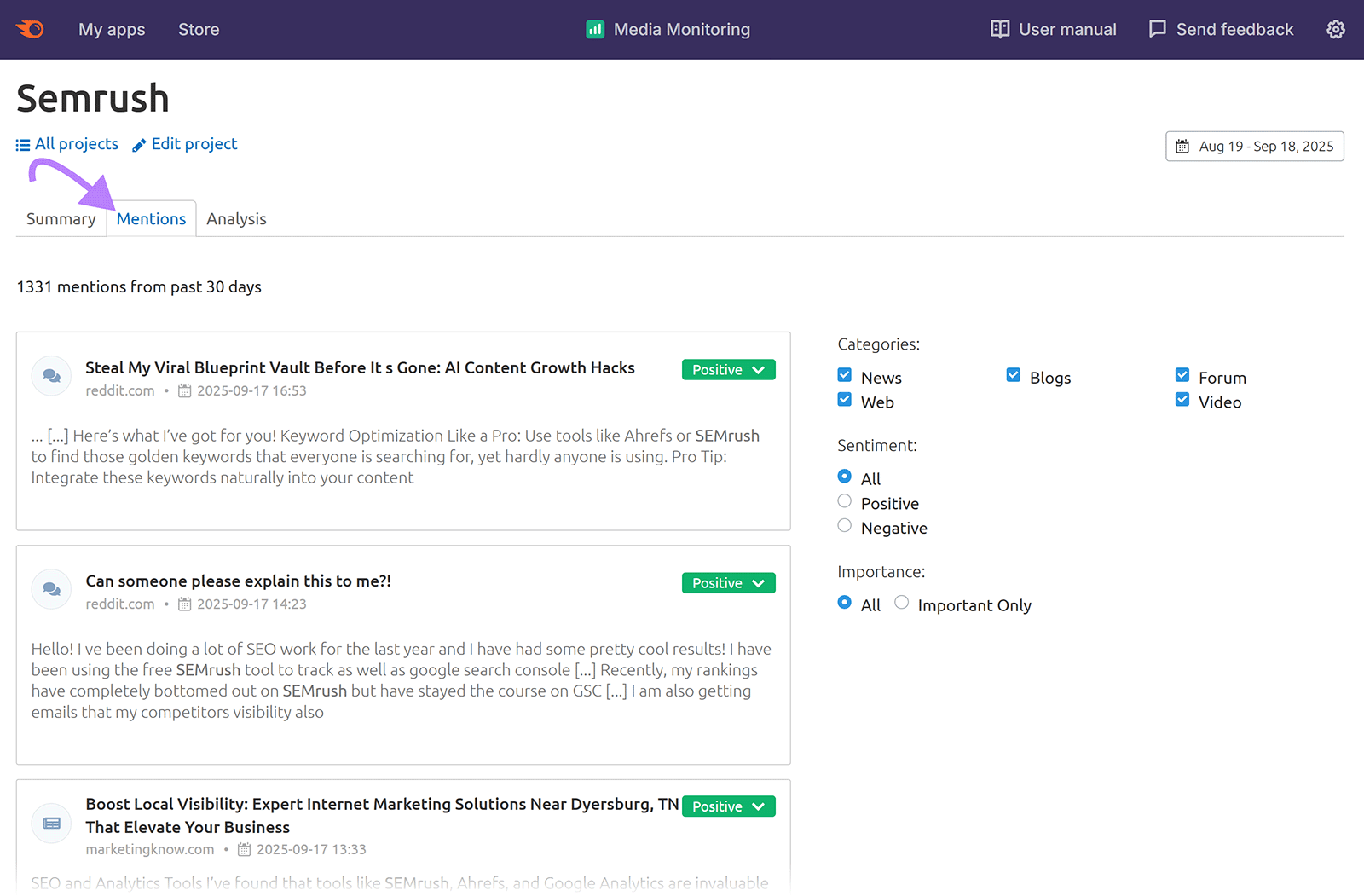
Task: Click the speech bubble icon on the first mention
Action: point(51,375)
